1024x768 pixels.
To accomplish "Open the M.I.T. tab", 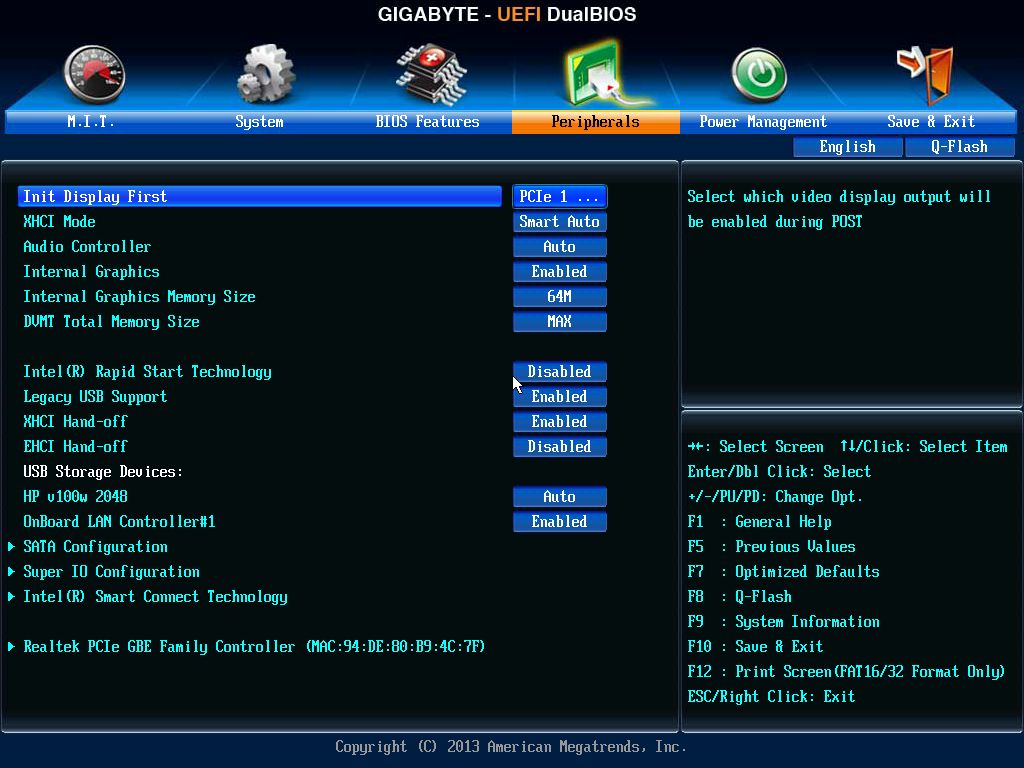I will tap(91, 121).
